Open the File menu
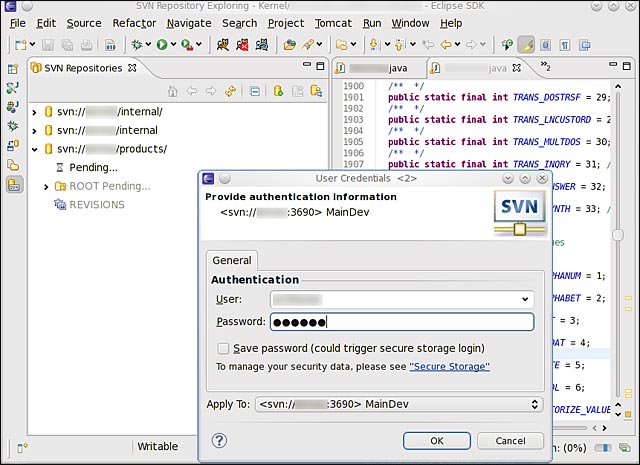640x465 pixels. pyautogui.click(x=18, y=23)
